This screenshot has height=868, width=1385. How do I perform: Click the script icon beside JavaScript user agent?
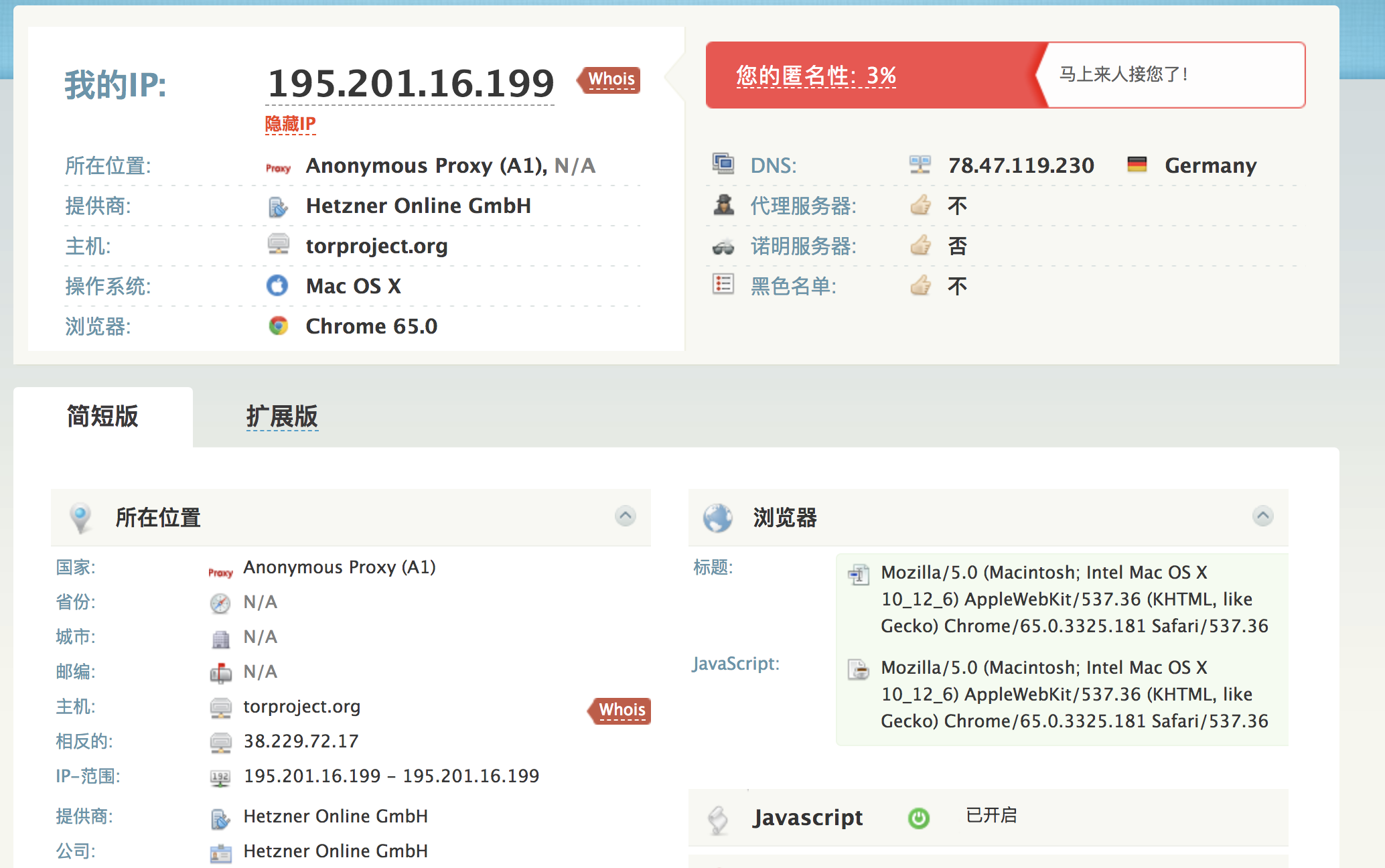(859, 669)
